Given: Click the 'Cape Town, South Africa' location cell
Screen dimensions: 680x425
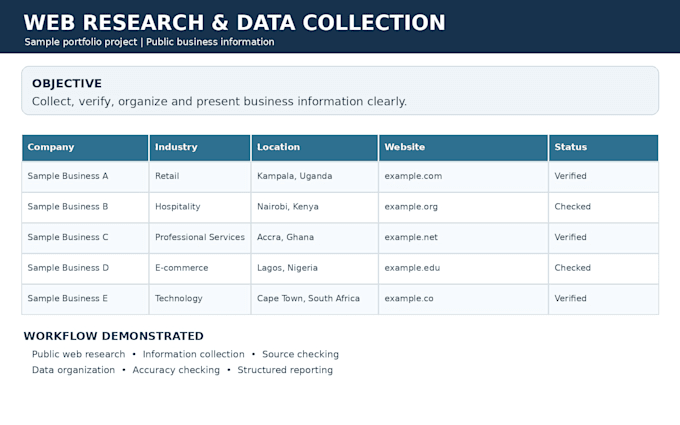Looking at the screenshot, I should click(314, 299).
